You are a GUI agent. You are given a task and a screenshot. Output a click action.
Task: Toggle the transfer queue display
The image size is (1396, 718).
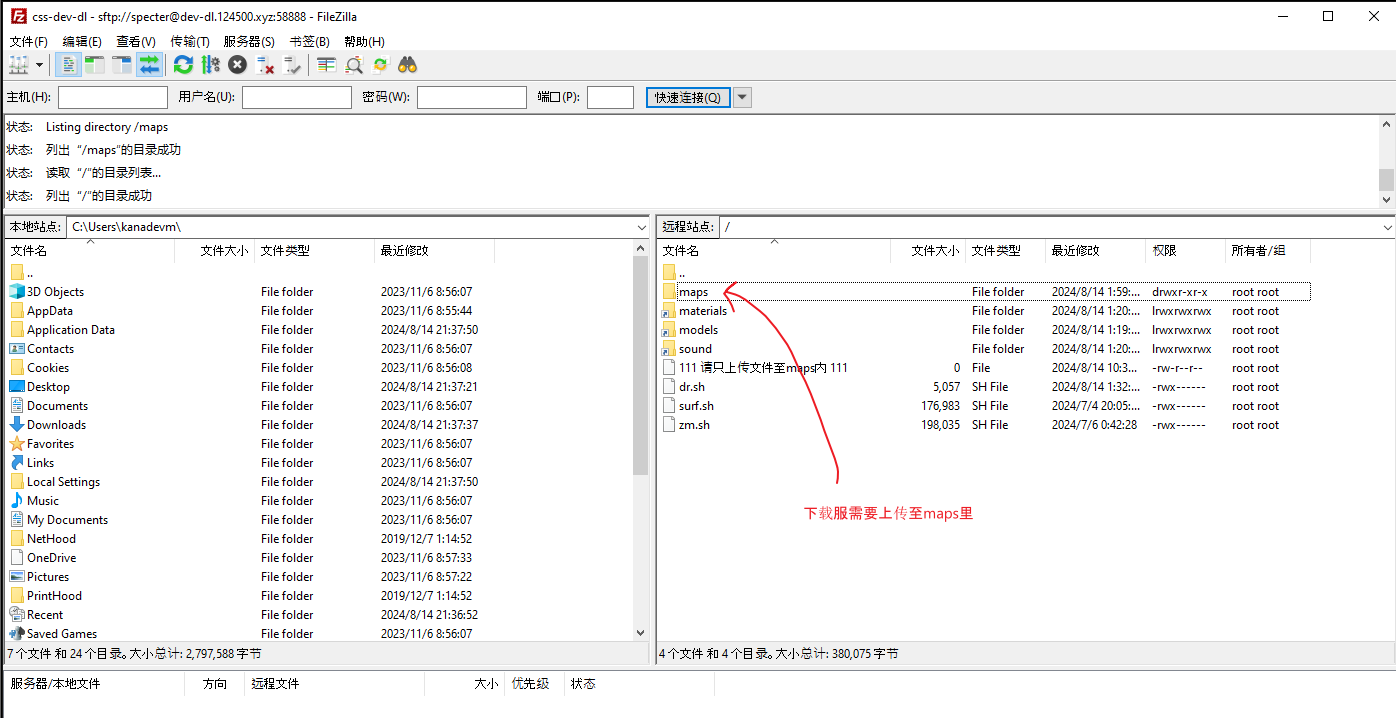tap(149, 65)
